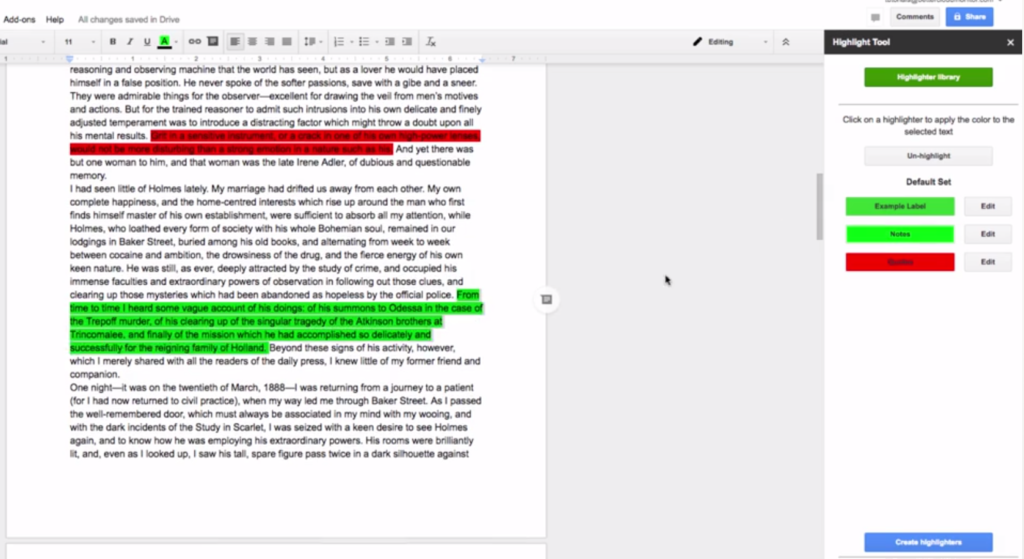This screenshot has width=1024, height=559.
Task: Toggle bold formatting
Action: click(112, 42)
